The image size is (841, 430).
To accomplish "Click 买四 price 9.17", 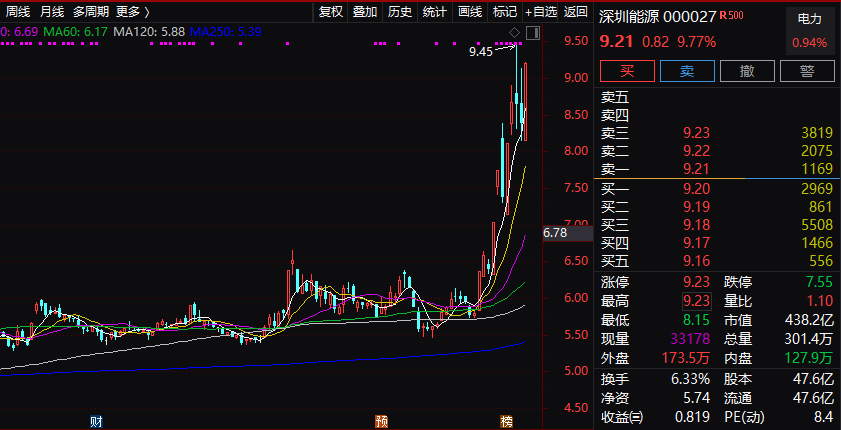I will [x=696, y=243].
